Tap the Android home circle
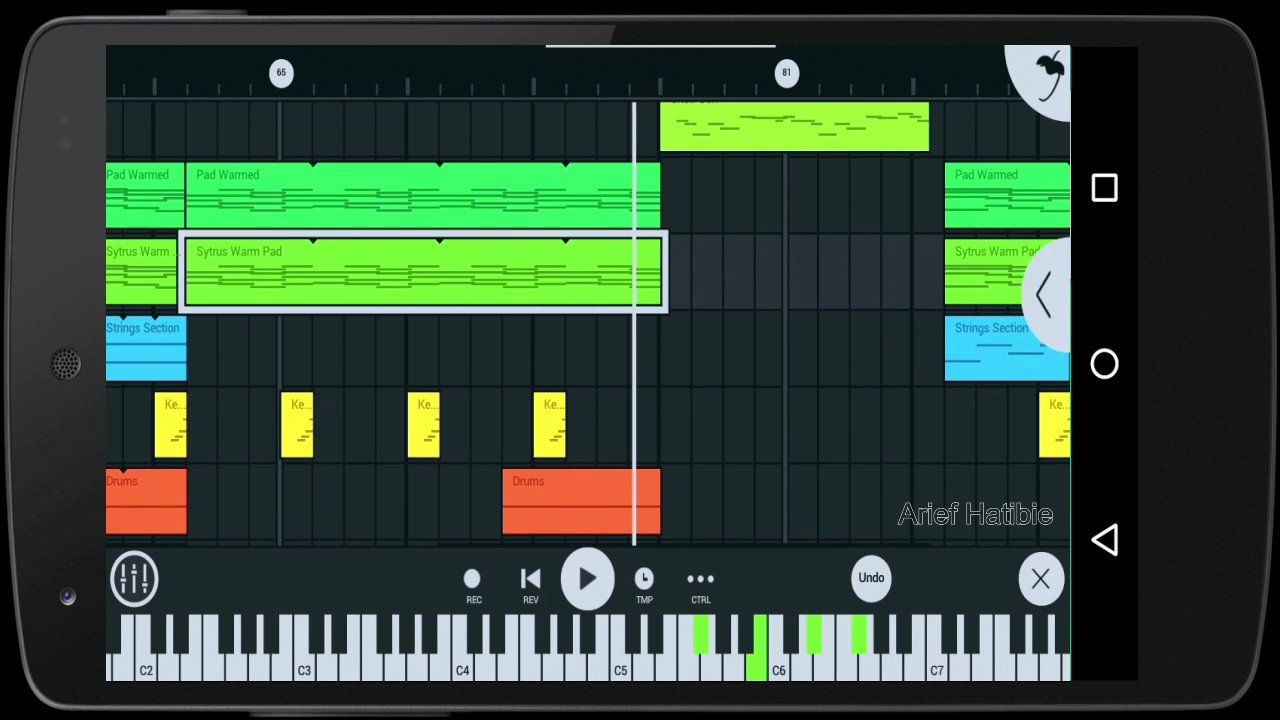The image size is (1280, 720). click(1104, 364)
